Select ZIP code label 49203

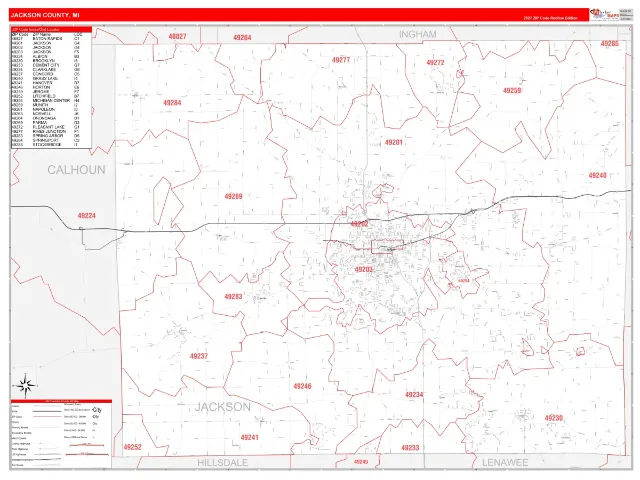[x=364, y=270]
